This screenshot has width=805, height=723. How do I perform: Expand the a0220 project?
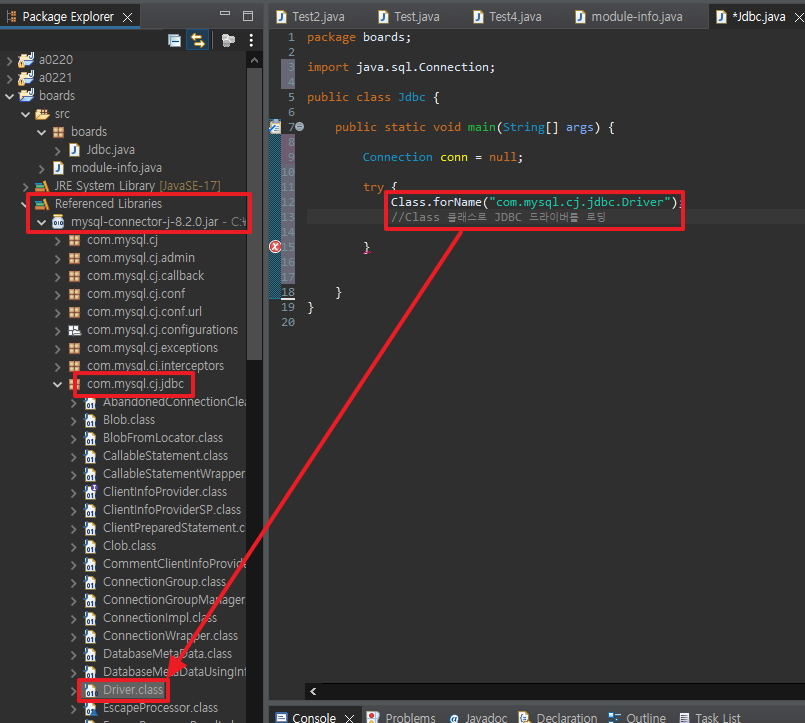pos(9,61)
